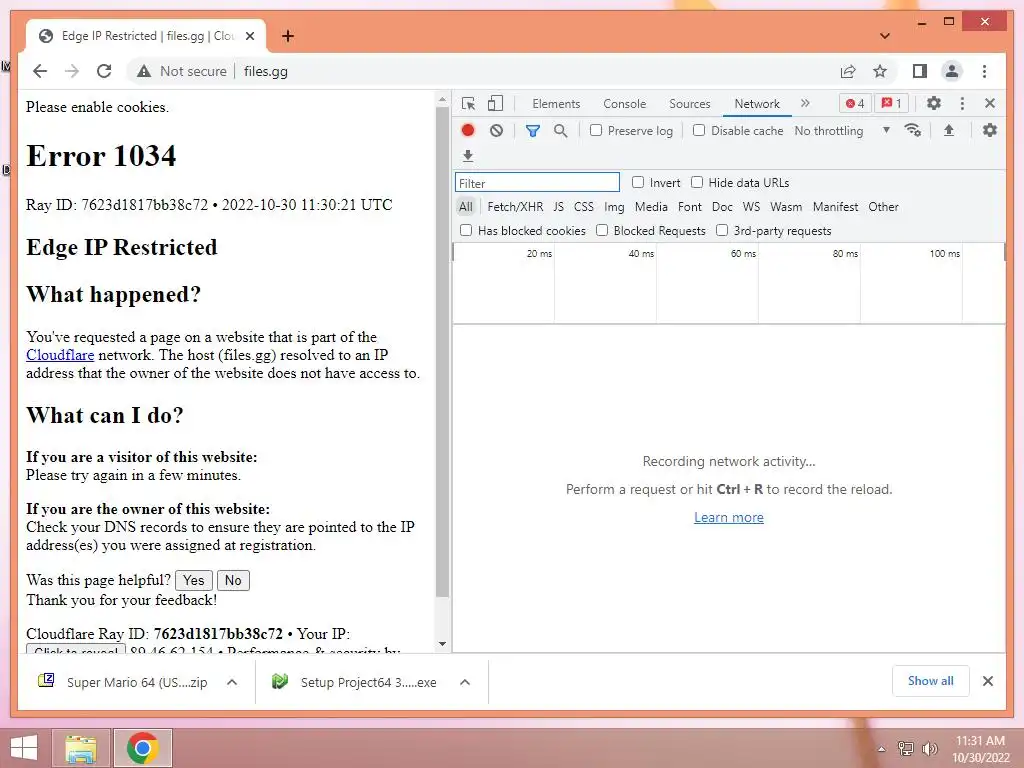
Task: Open the Chrome profile avatar
Action: (952, 71)
